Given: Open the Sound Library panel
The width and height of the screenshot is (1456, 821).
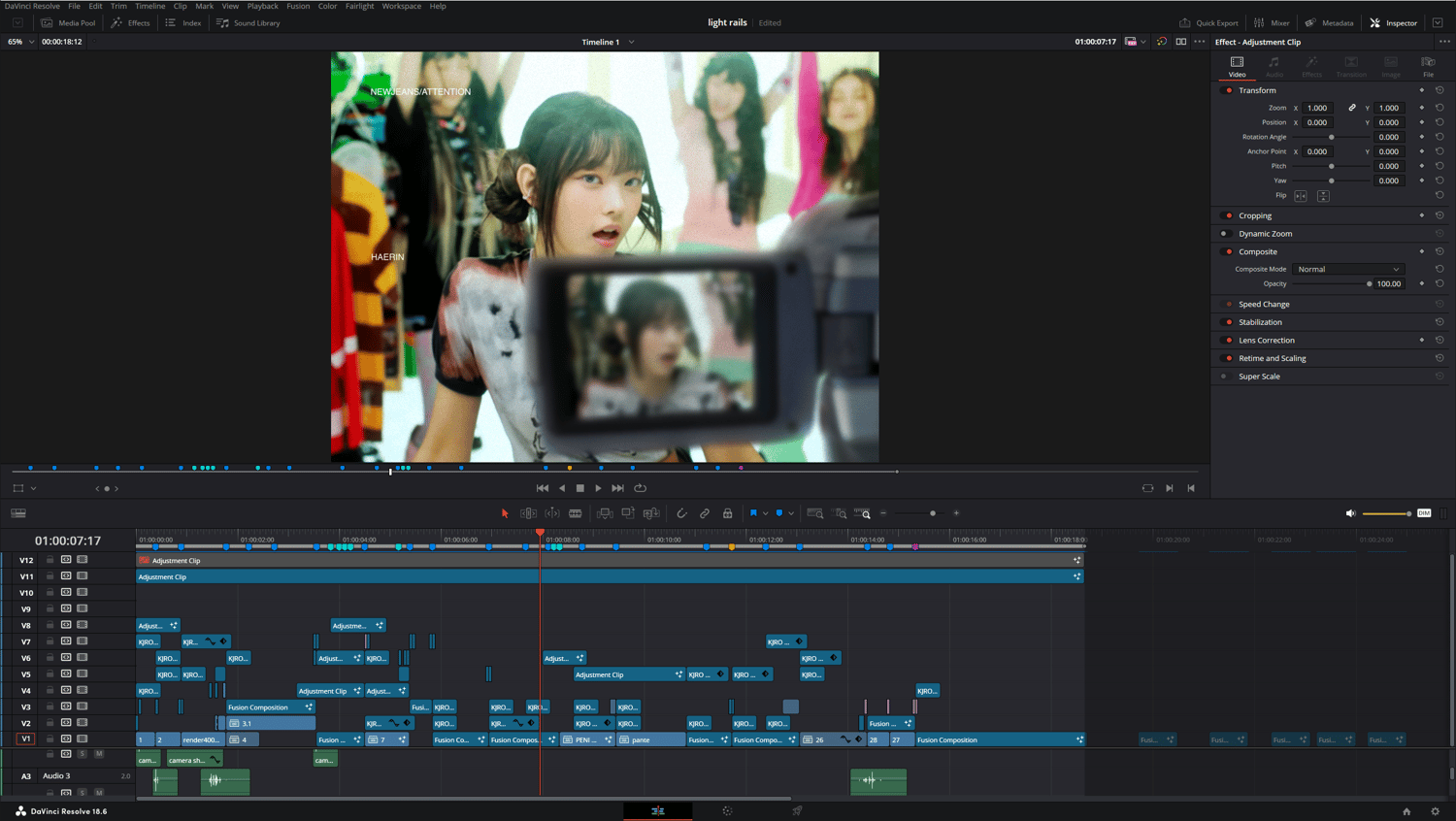Looking at the screenshot, I should [x=248, y=22].
